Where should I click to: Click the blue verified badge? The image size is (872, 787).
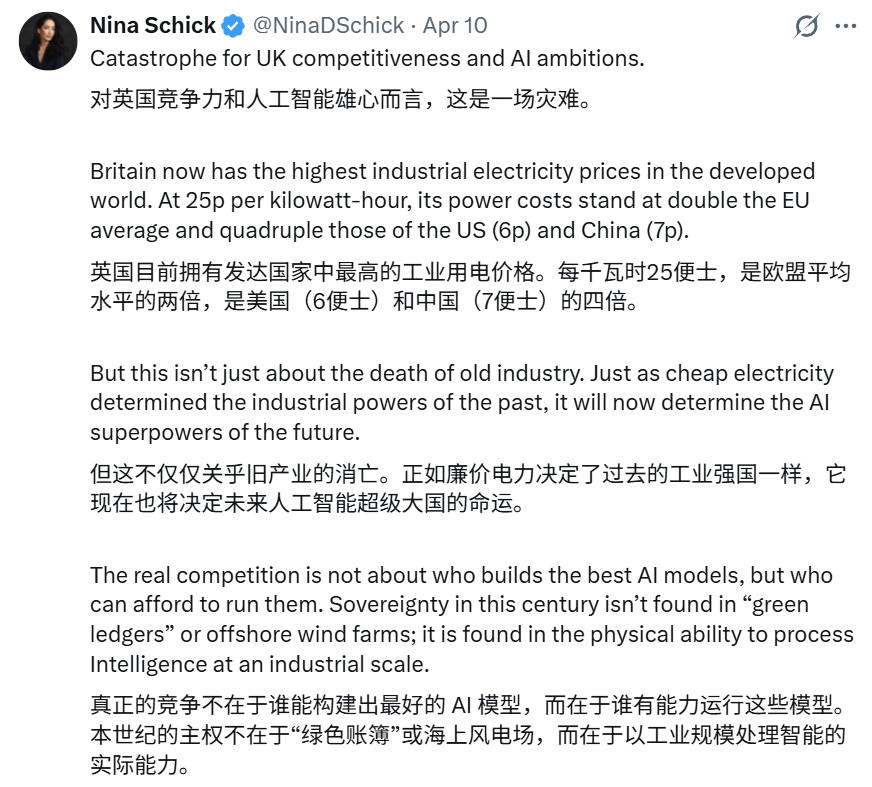(231, 25)
